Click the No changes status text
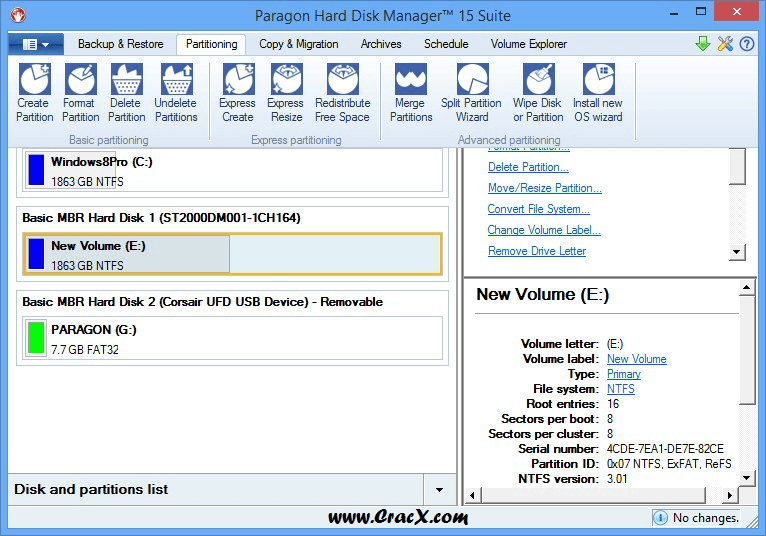 tap(705, 517)
